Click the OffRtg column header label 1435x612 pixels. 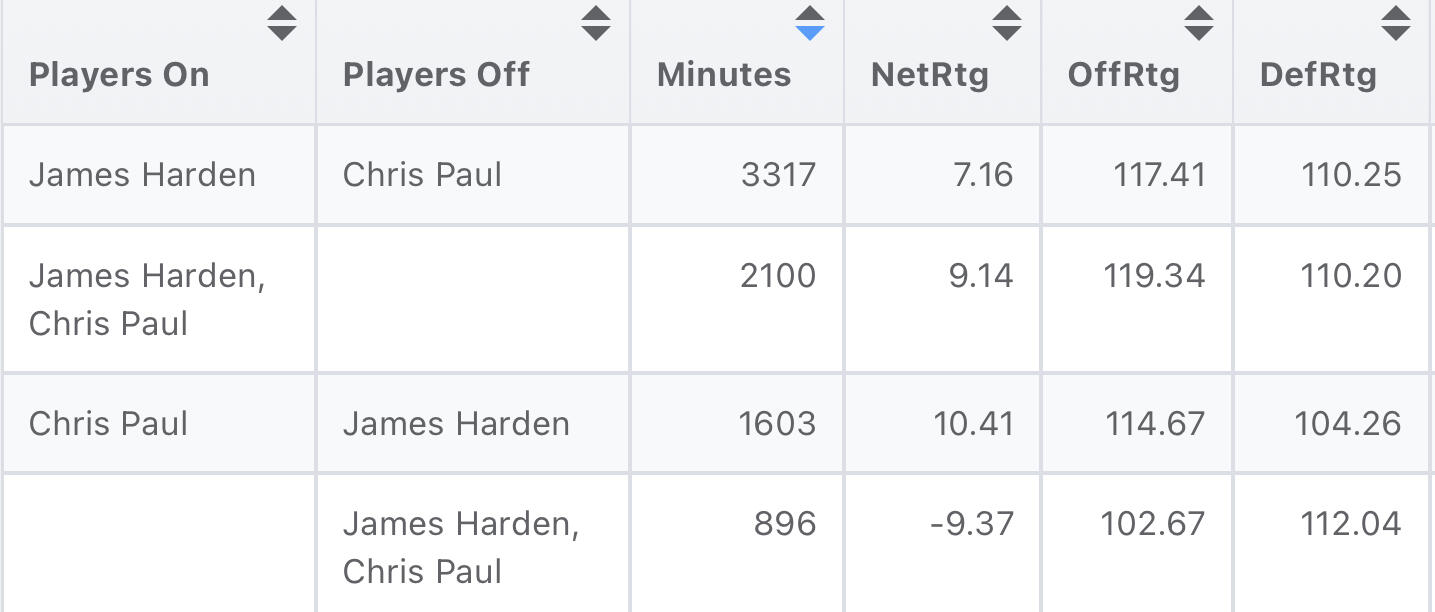1123,75
